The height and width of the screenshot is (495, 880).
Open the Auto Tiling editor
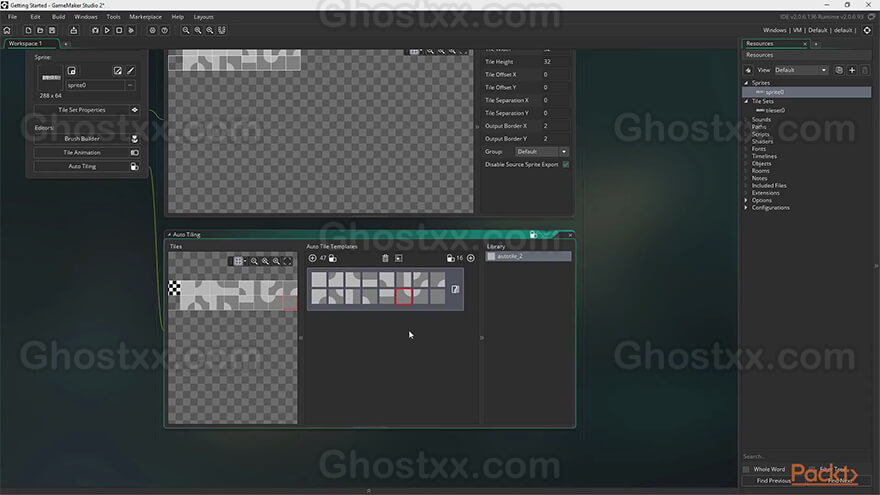[87, 167]
